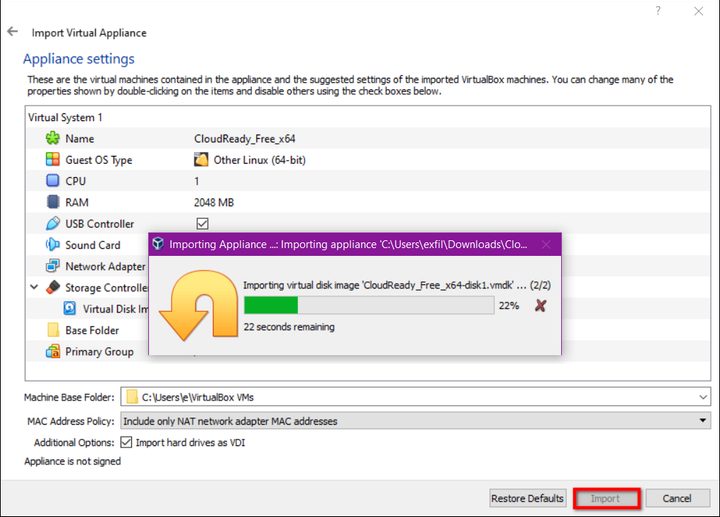Viewport: 720px width, 517px height.
Task: Toggle Import hard drives as VDI checkbox
Action: (x=126, y=442)
